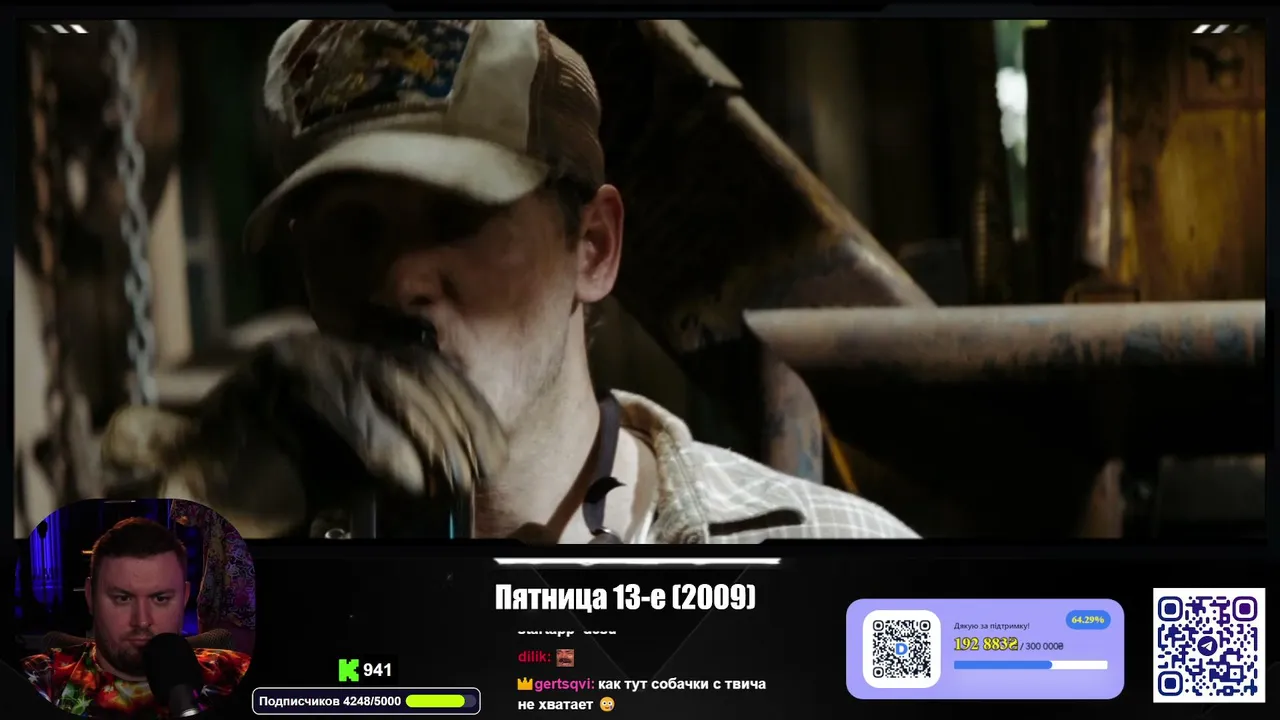
Task: Click the donation amount 192 883₴
Action: pyautogui.click(x=986, y=645)
